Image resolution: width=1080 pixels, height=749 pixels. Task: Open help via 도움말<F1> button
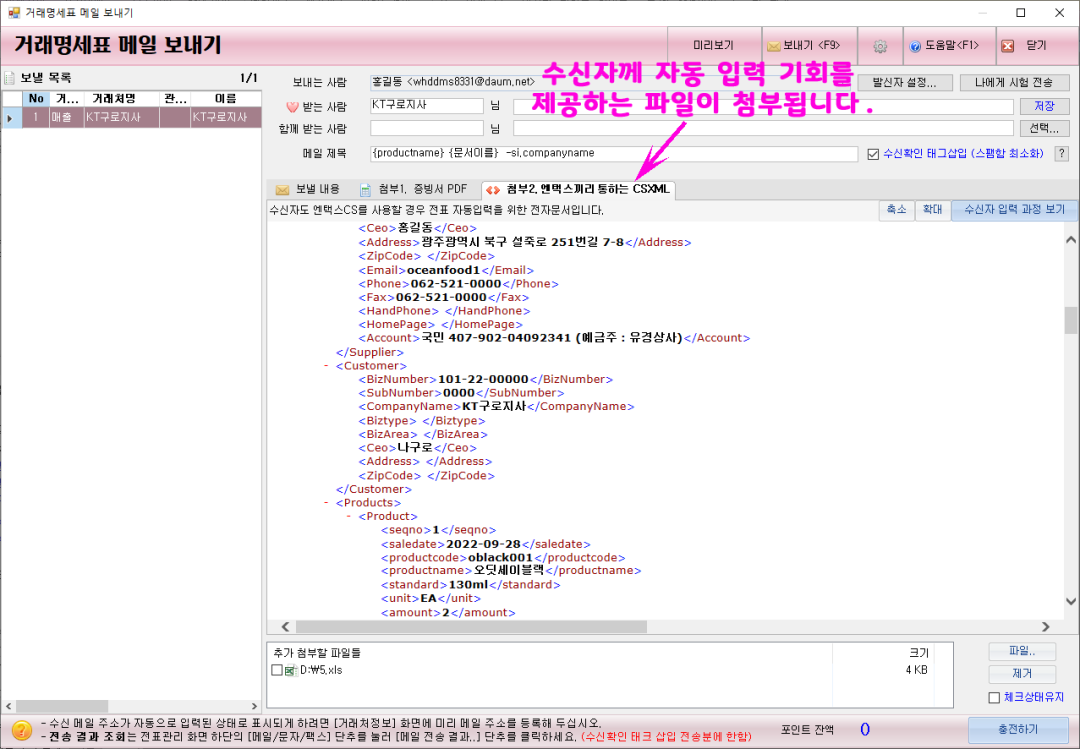tap(950, 45)
